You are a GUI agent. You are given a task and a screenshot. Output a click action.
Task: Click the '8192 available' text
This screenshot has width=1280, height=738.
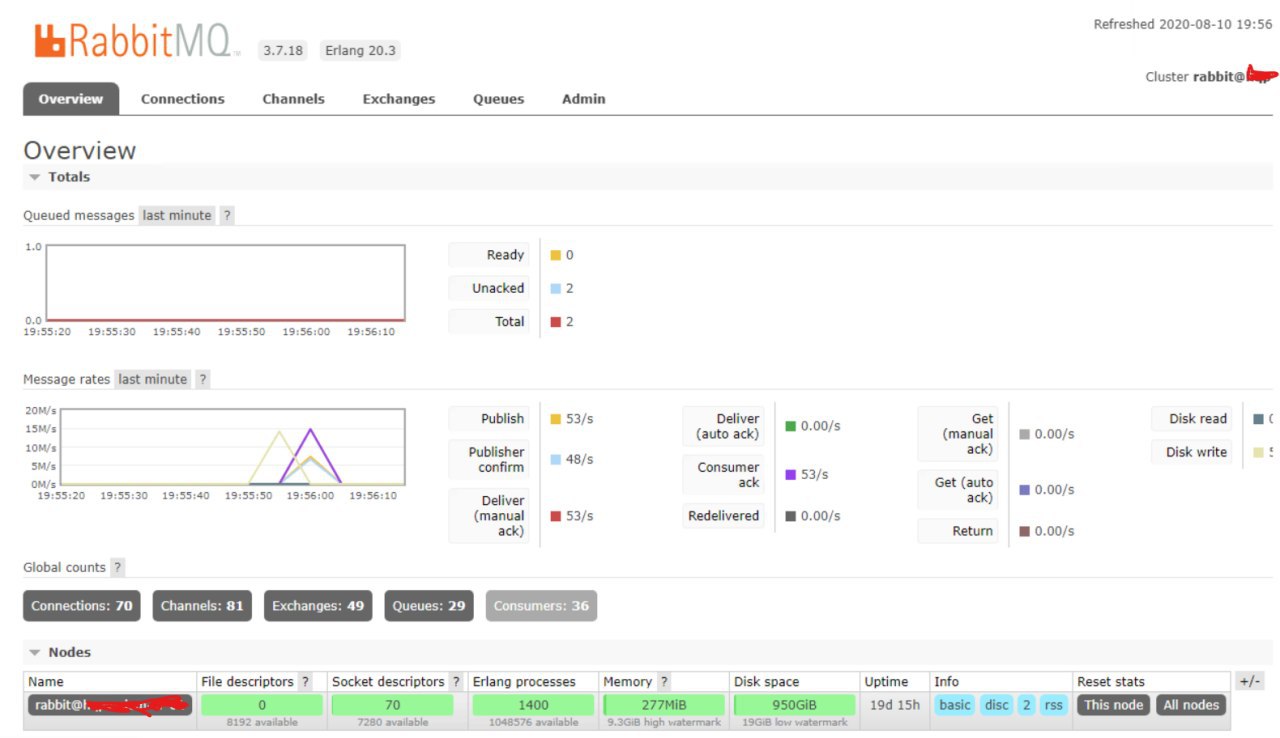pos(262,722)
